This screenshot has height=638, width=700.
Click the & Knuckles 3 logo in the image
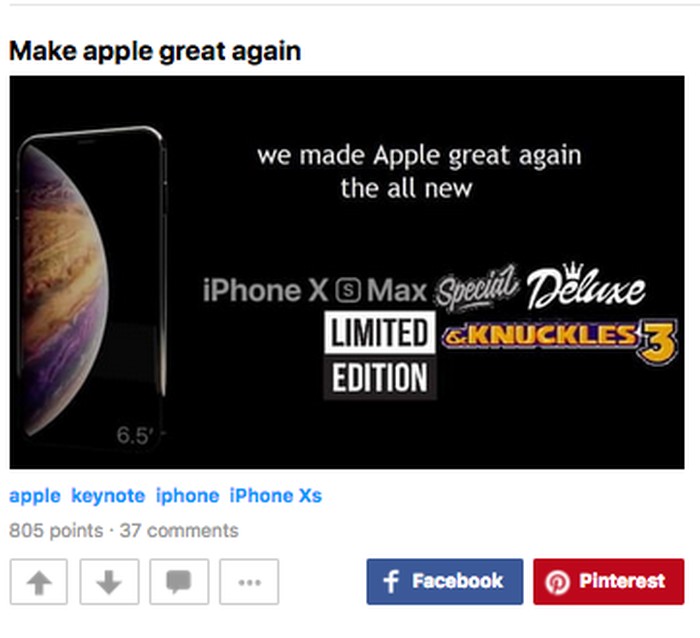point(560,339)
